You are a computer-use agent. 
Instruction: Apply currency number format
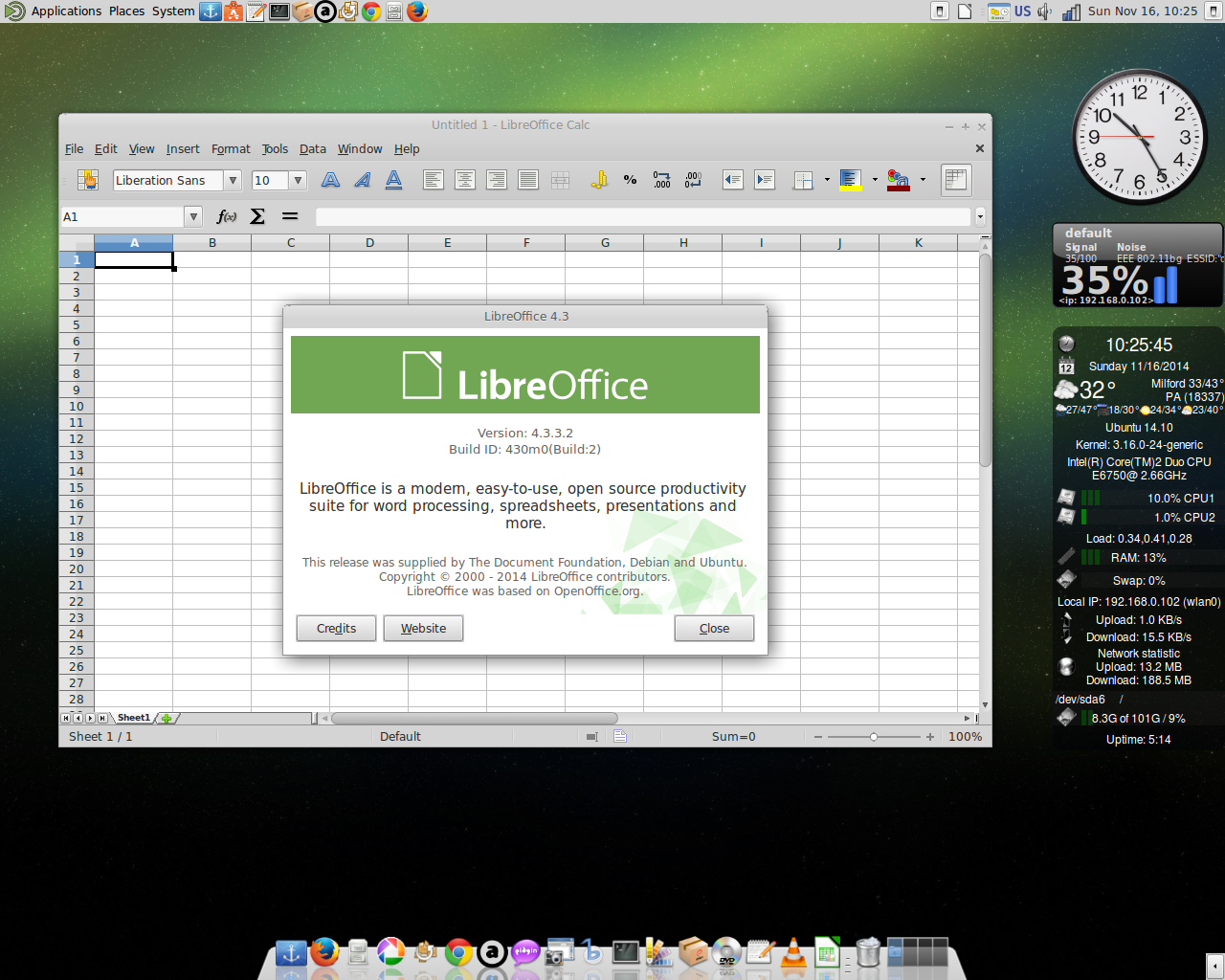tap(599, 180)
